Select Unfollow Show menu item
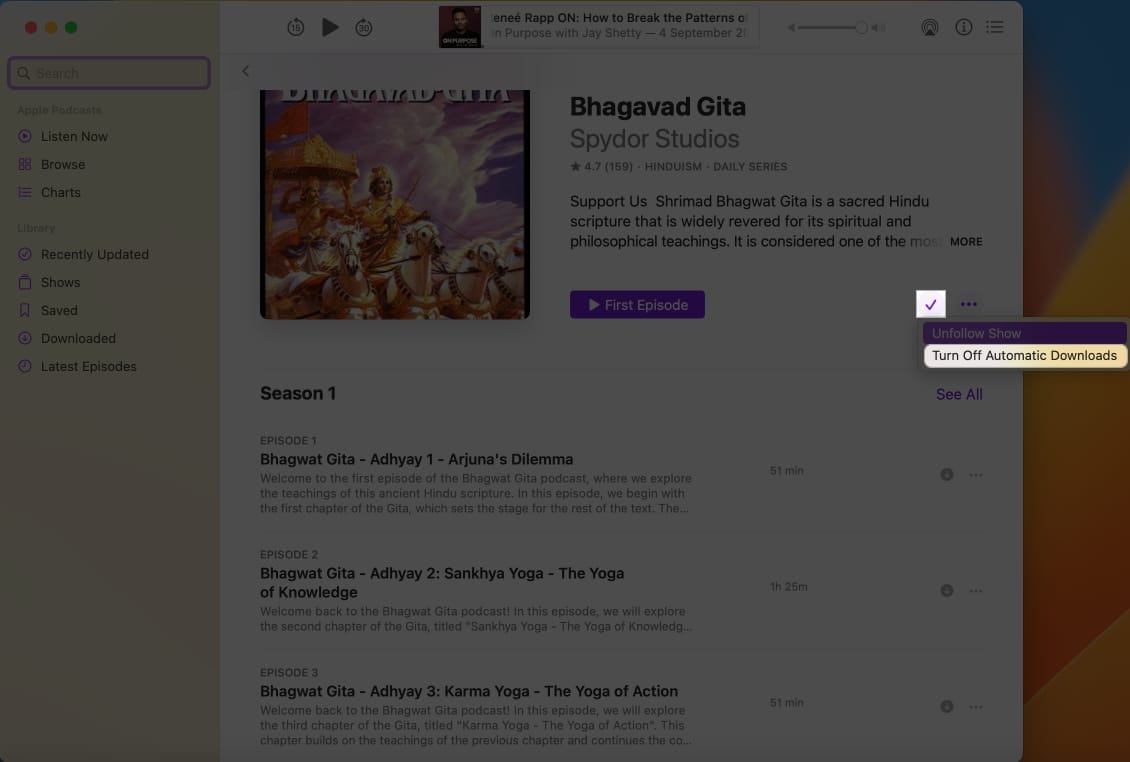This screenshot has height=762, width=1130. (x=1024, y=333)
